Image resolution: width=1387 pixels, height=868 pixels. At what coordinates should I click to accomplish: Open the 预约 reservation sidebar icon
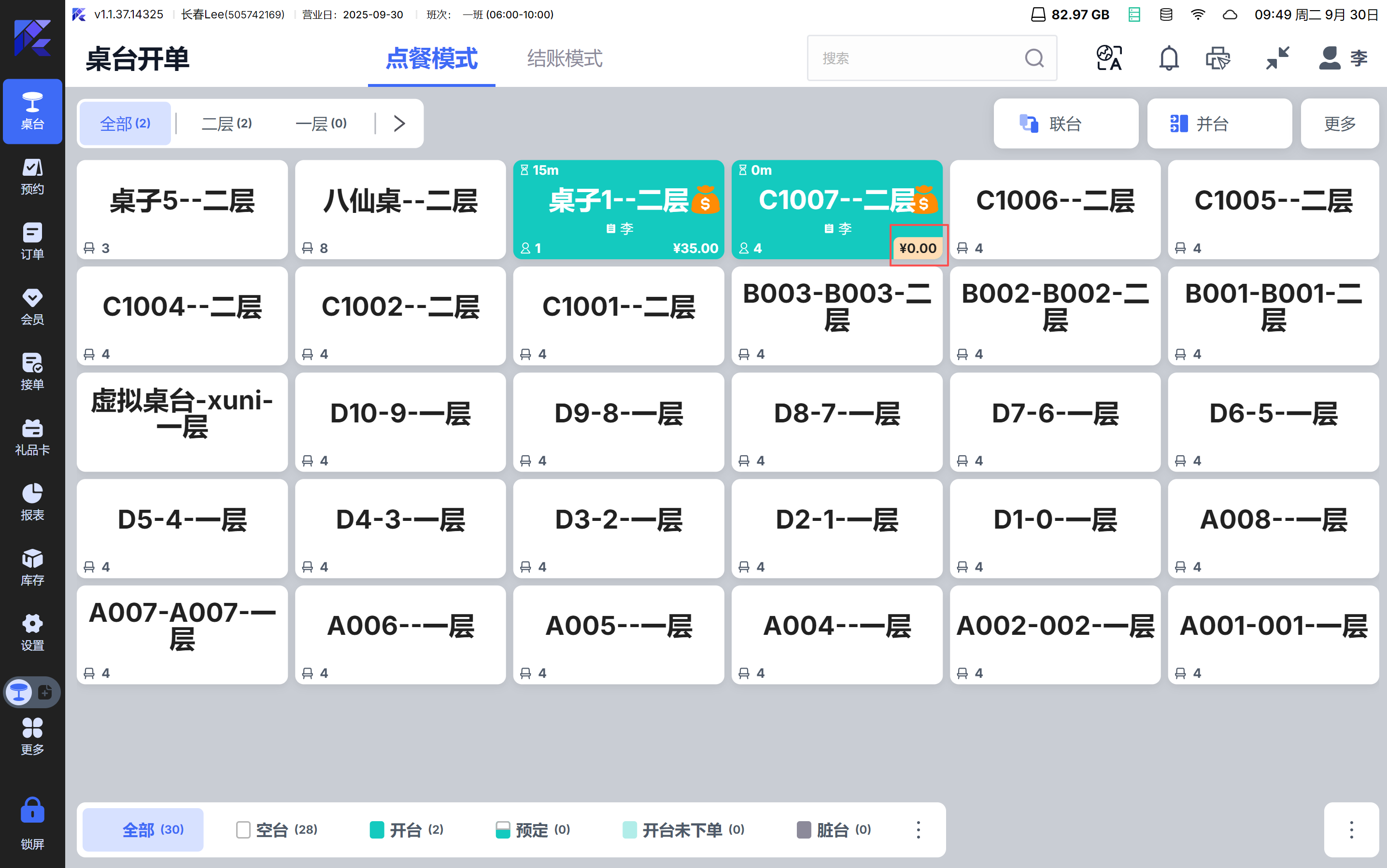(x=32, y=176)
